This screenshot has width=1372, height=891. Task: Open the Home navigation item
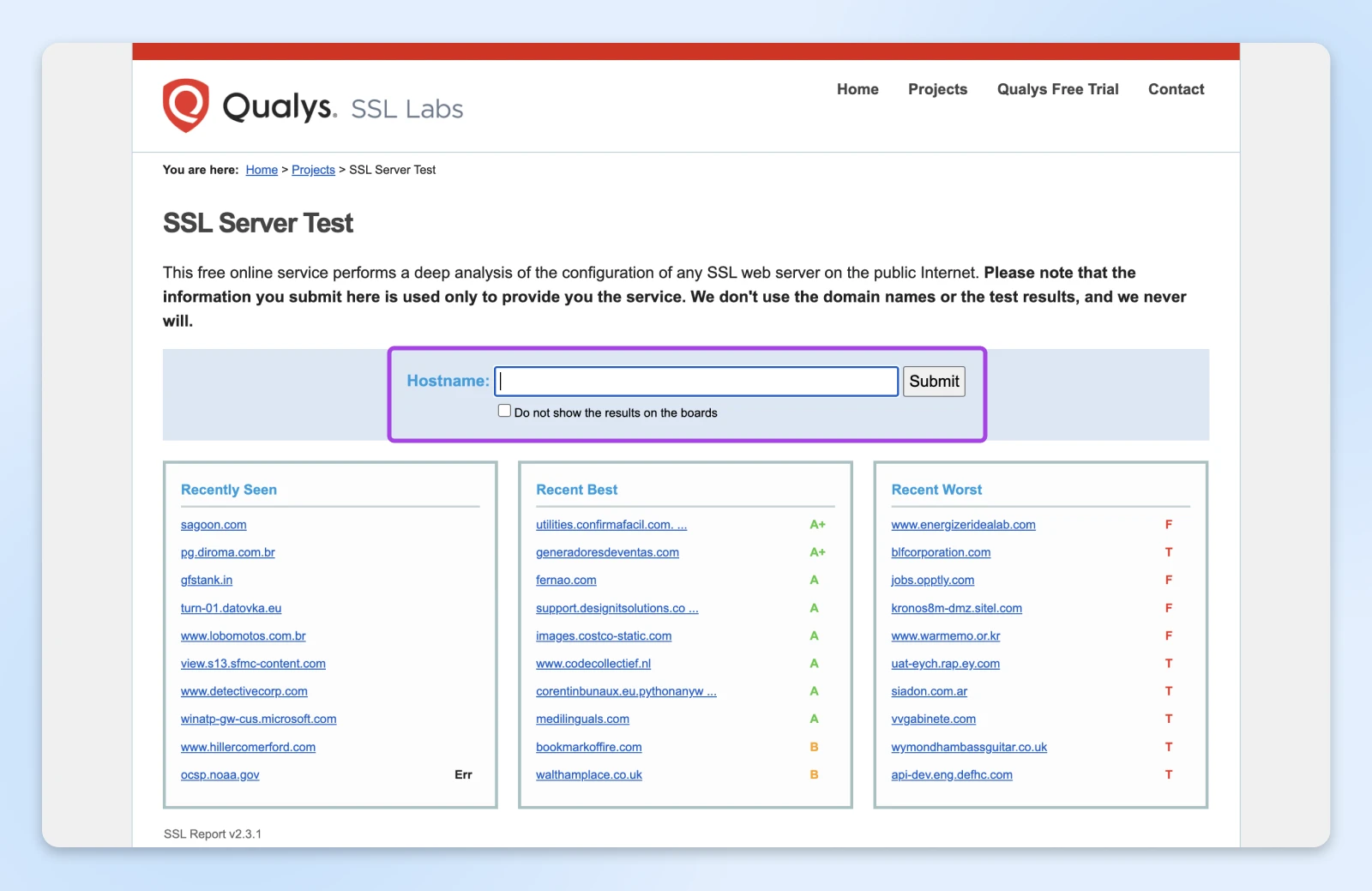click(x=857, y=89)
